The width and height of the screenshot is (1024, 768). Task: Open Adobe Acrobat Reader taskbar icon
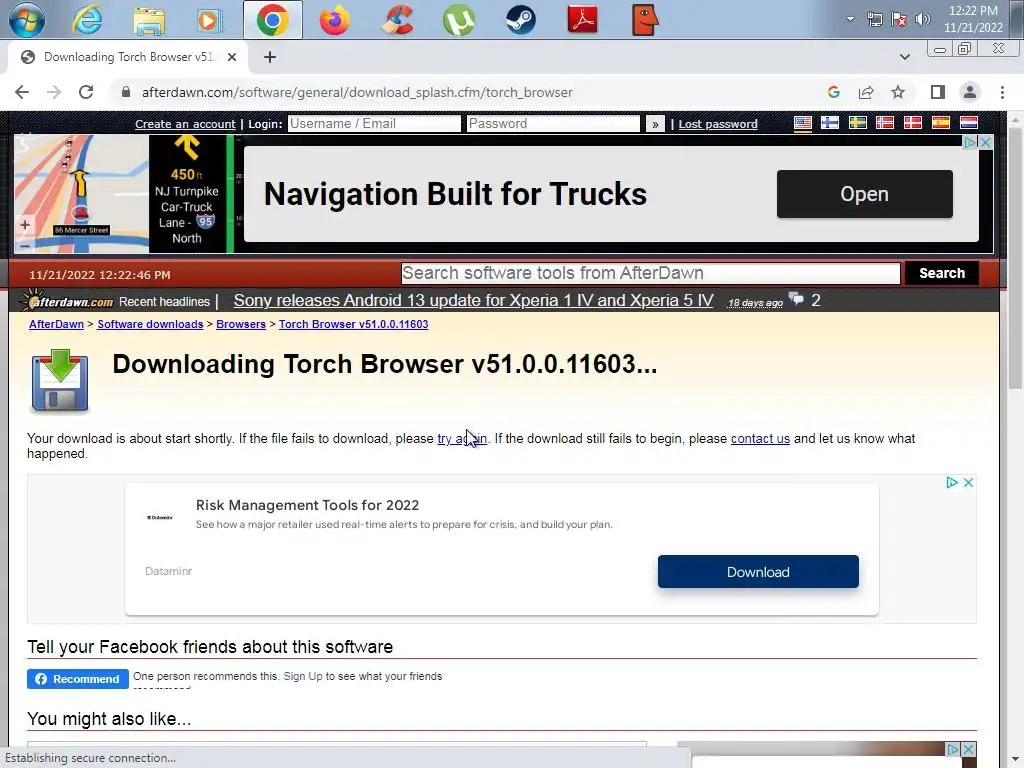coord(583,20)
